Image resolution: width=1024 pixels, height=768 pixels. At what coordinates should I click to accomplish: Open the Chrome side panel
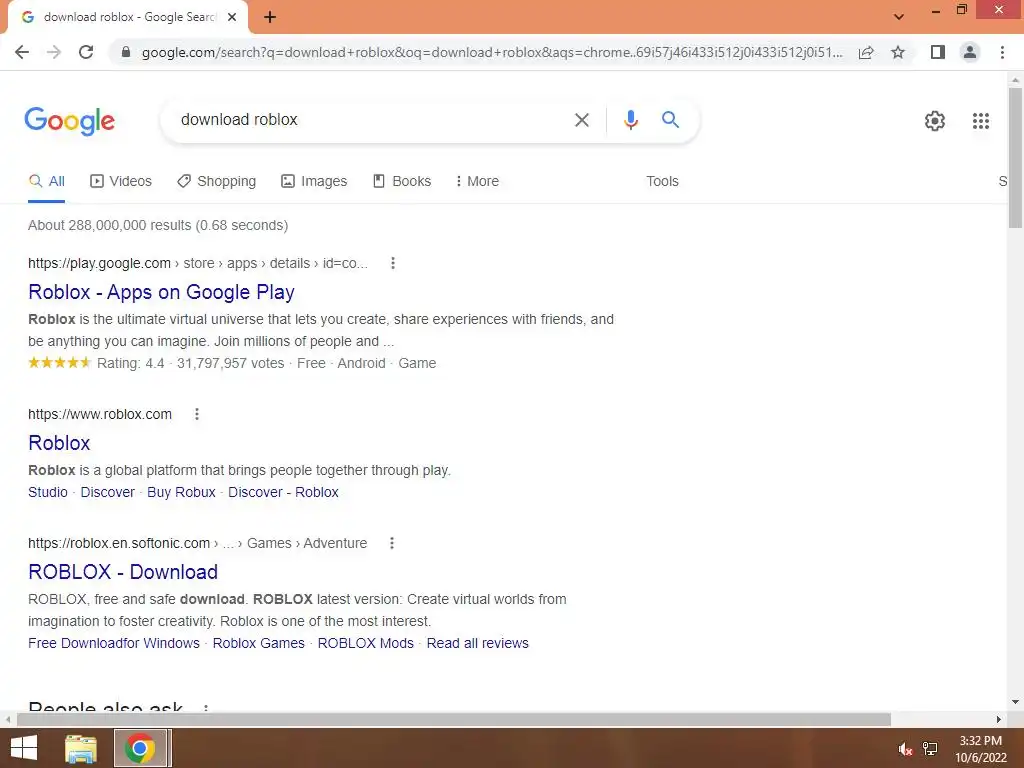938,52
